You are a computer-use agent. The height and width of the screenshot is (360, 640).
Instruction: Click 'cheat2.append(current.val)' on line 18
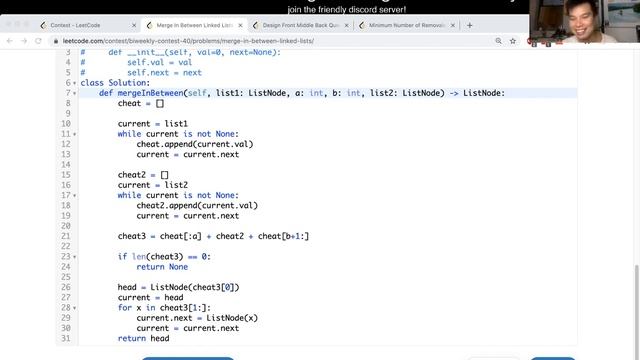[197, 205]
